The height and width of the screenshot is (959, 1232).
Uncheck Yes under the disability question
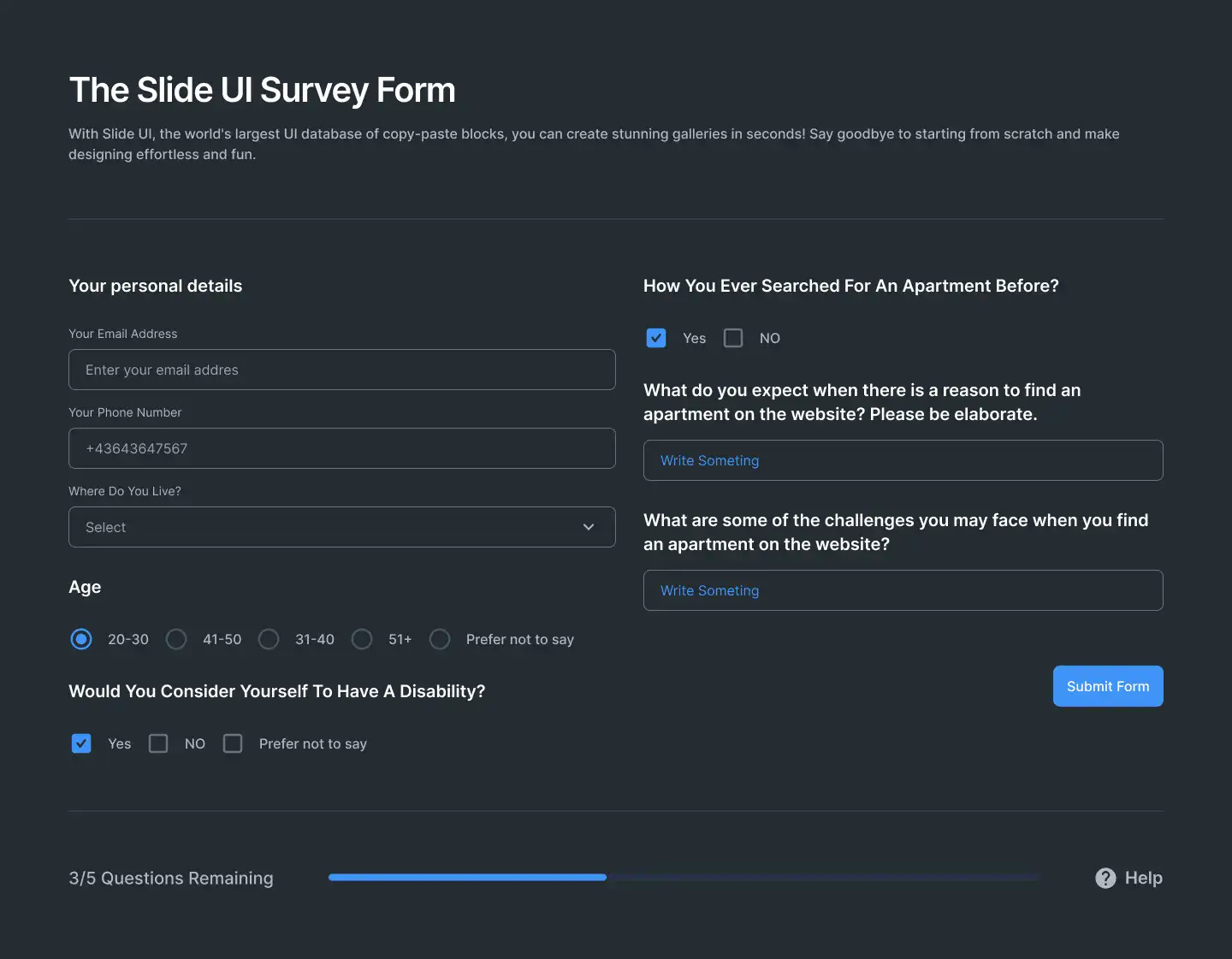coord(81,743)
